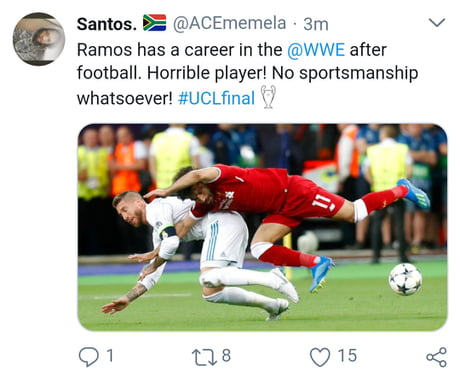Click the trophy emoji after #UCLfinal
The width and height of the screenshot is (460, 377).
[268, 97]
